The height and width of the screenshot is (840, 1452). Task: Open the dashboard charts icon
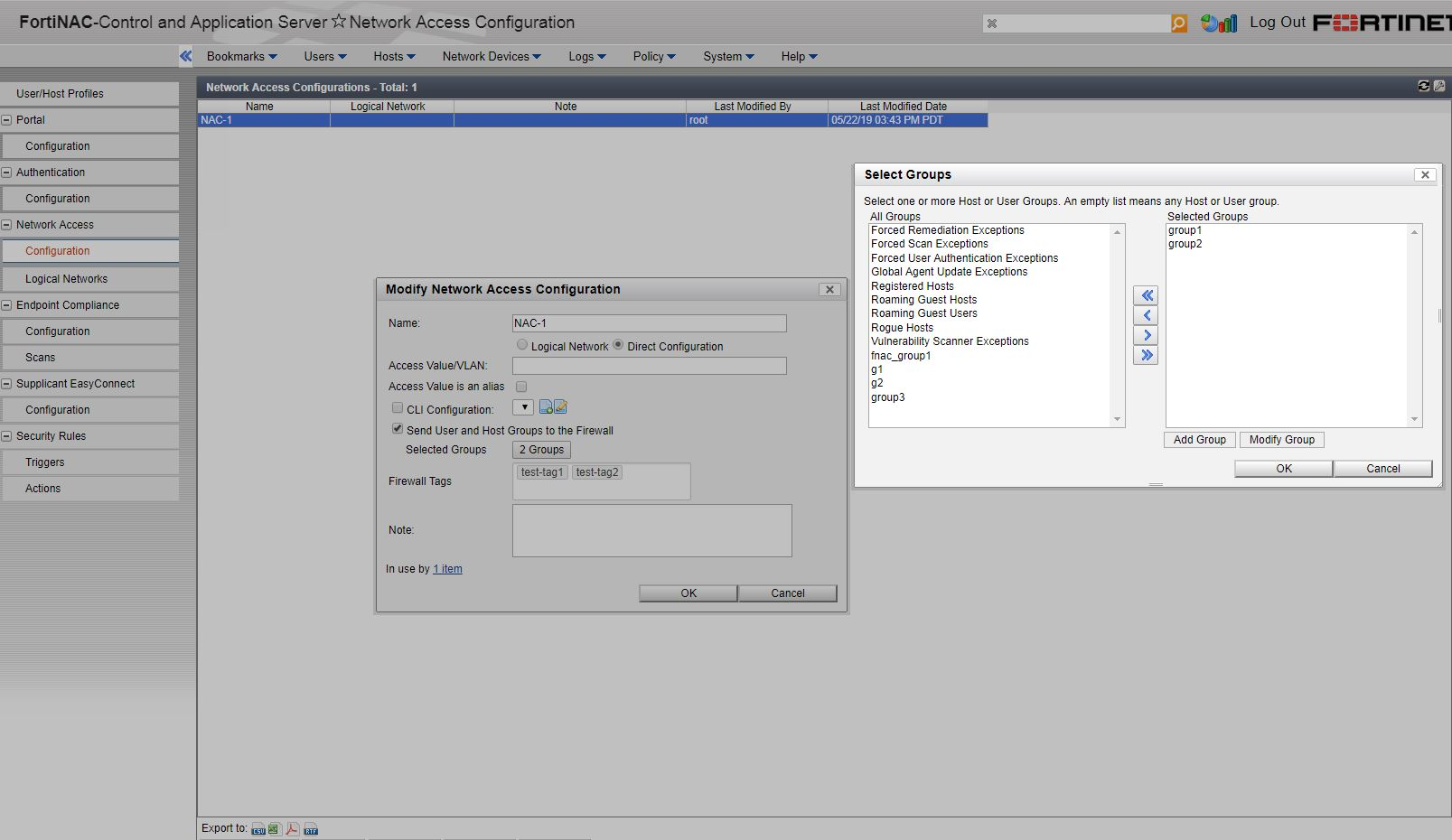[1219, 23]
